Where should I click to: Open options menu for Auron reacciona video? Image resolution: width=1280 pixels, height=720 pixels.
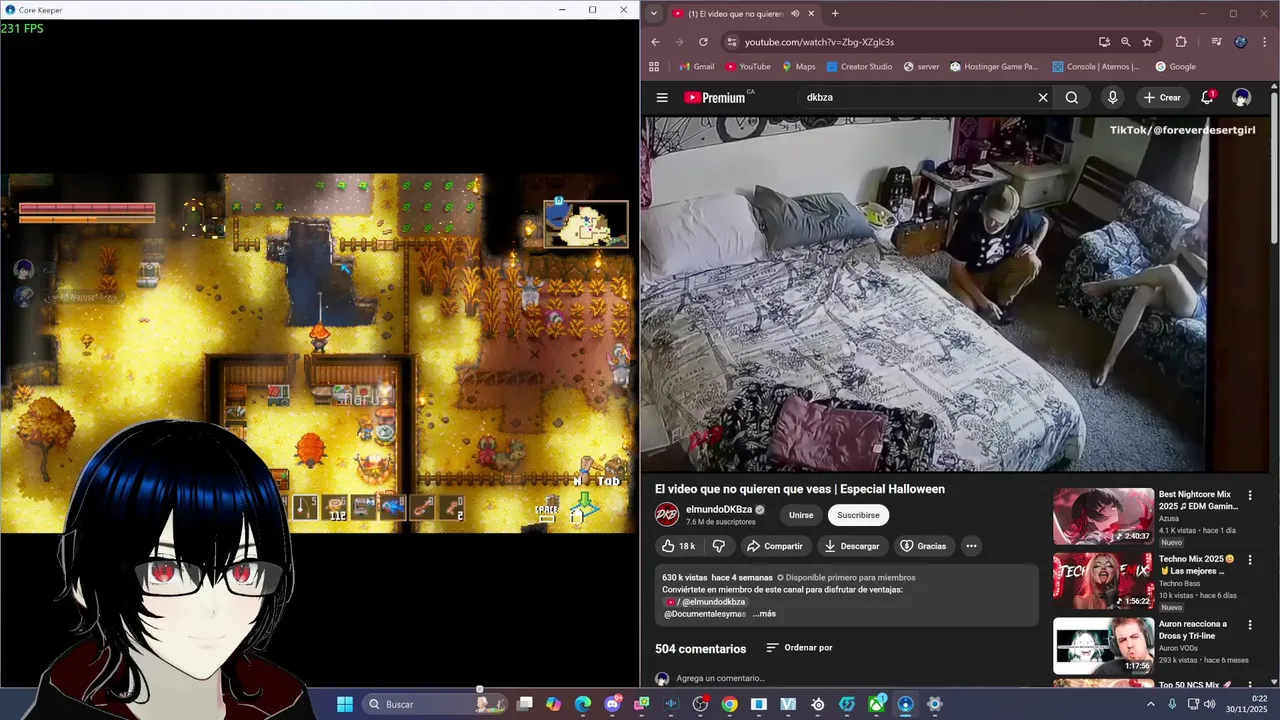coord(1249,625)
